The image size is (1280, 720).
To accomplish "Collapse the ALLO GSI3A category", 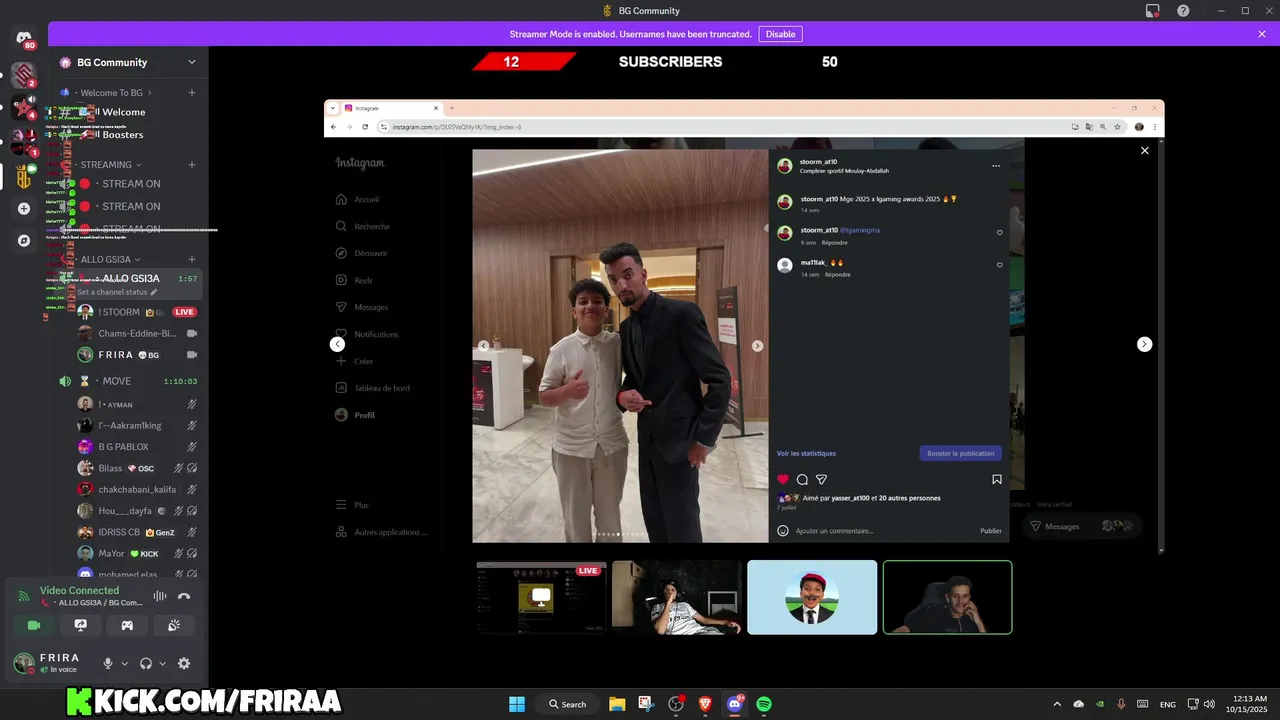I will click(104, 260).
